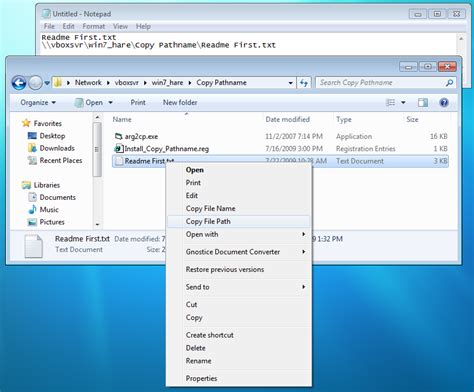Viewport: 474px width, 392px height.
Task: Click Network in the address breadcrumb
Action: click(x=88, y=83)
